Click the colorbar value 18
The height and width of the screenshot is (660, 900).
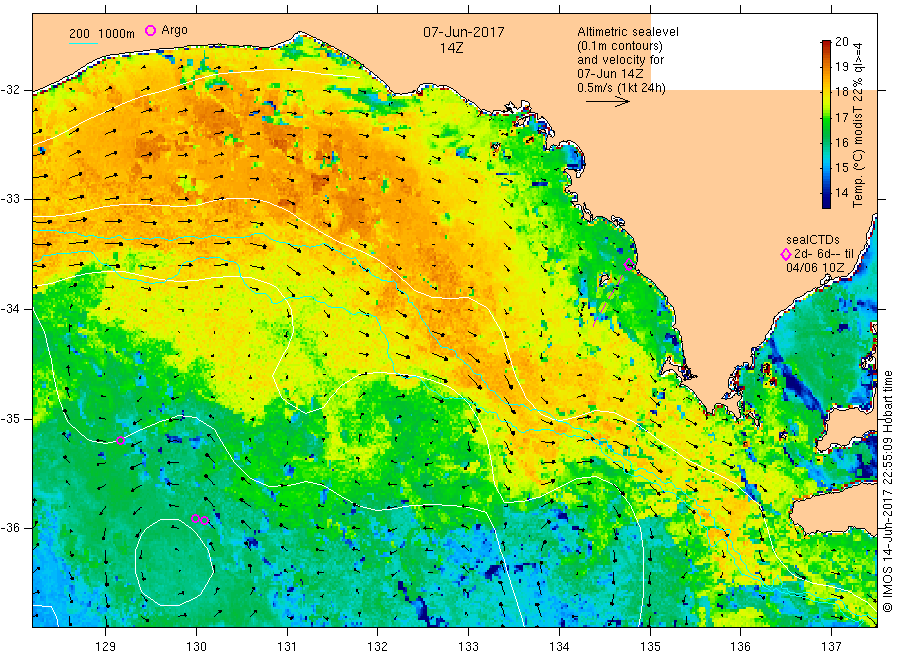click(841, 92)
